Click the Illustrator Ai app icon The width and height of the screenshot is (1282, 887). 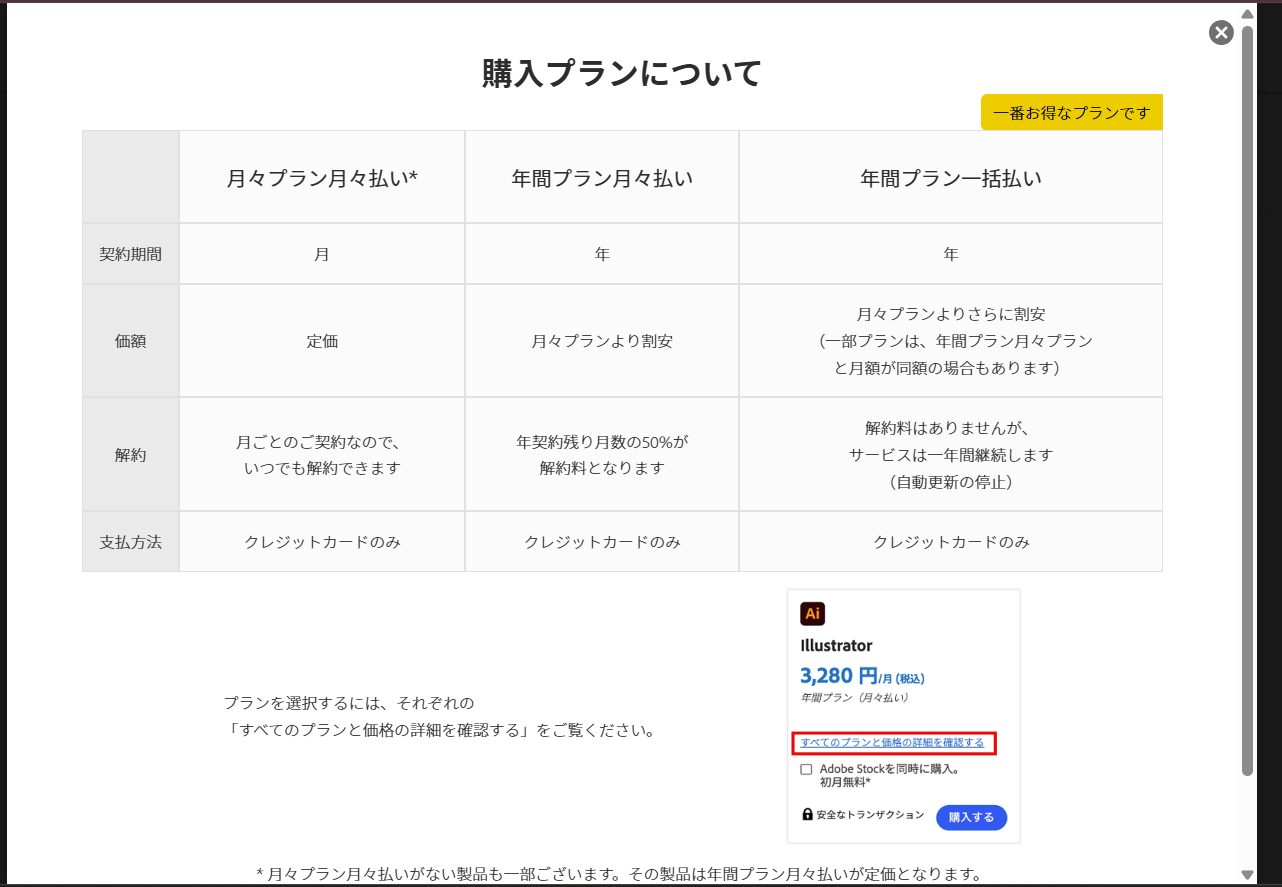tap(813, 613)
